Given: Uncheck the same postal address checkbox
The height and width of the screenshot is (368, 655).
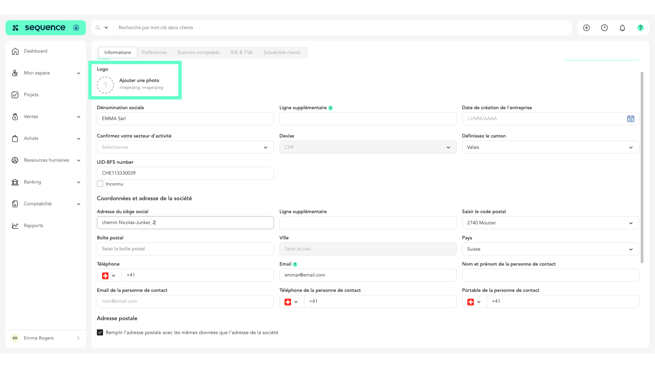Looking at the screenshot, I should 100,332.
